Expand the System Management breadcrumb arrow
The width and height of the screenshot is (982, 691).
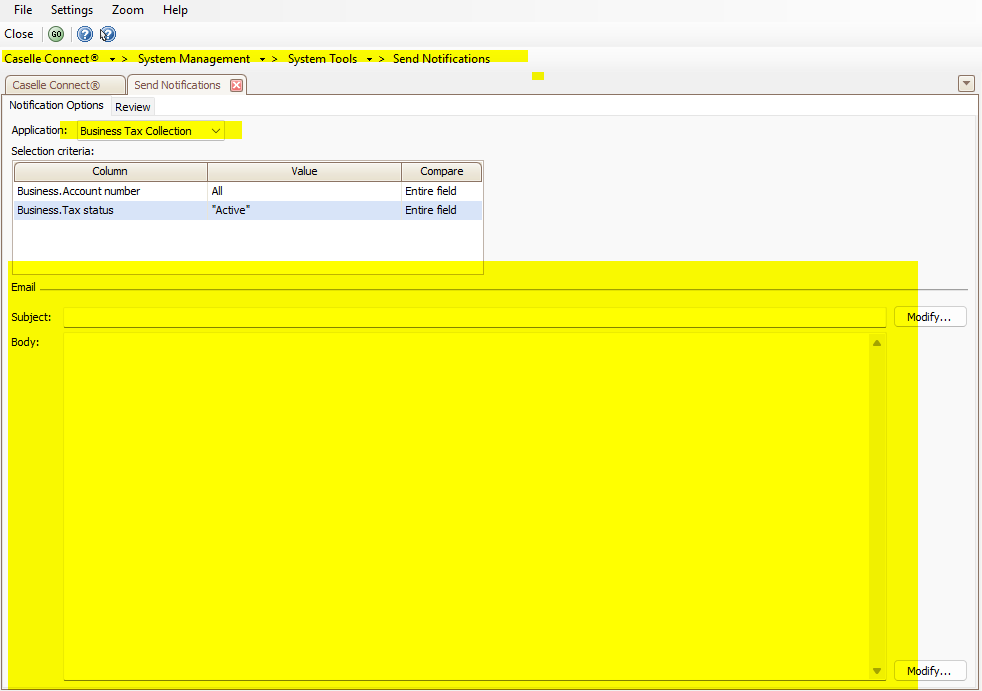click(262, 59)
